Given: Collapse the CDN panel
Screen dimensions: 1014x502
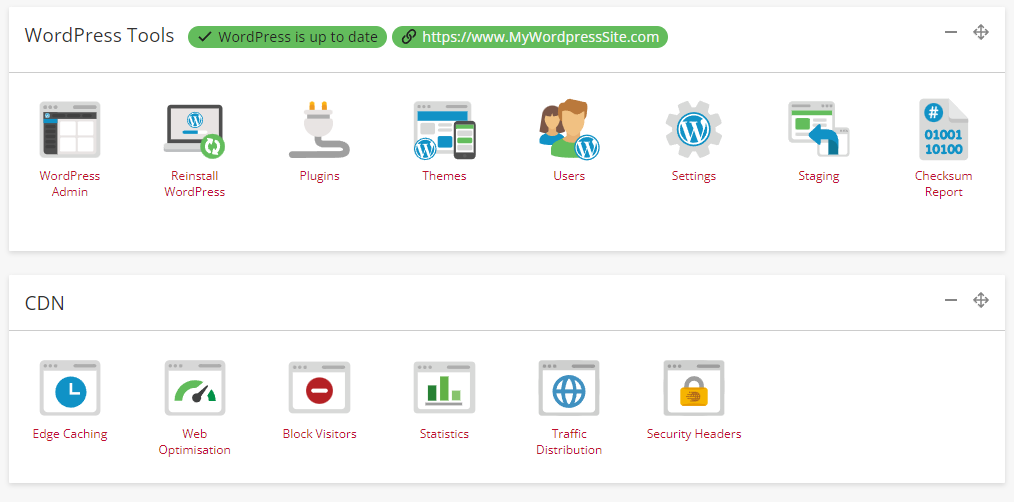Looking at the screenshot, I should (x=951, y=300).
